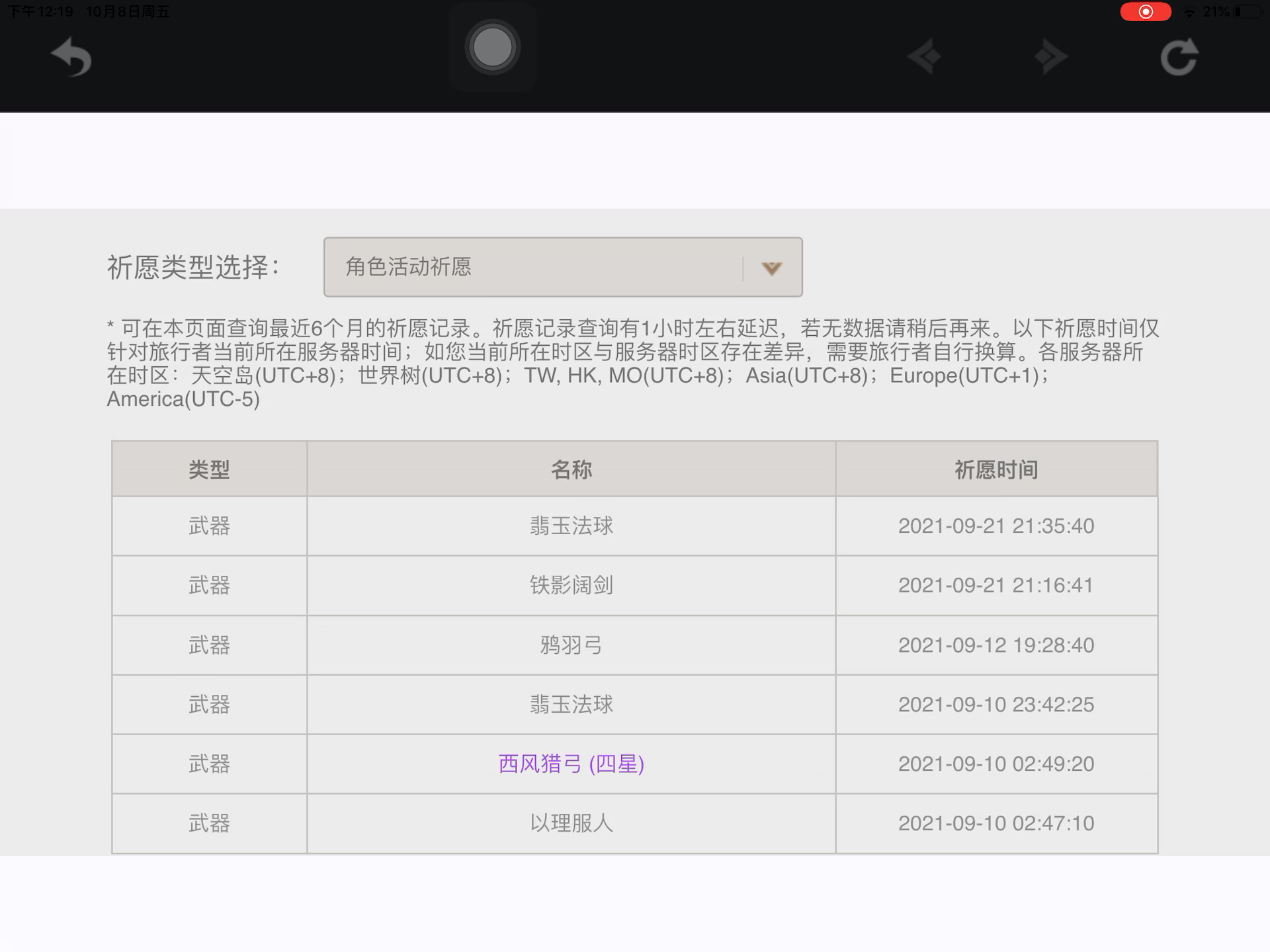
Task: Select 翡玉法球 in the 21:35:40 row
Action: point(571,526)
